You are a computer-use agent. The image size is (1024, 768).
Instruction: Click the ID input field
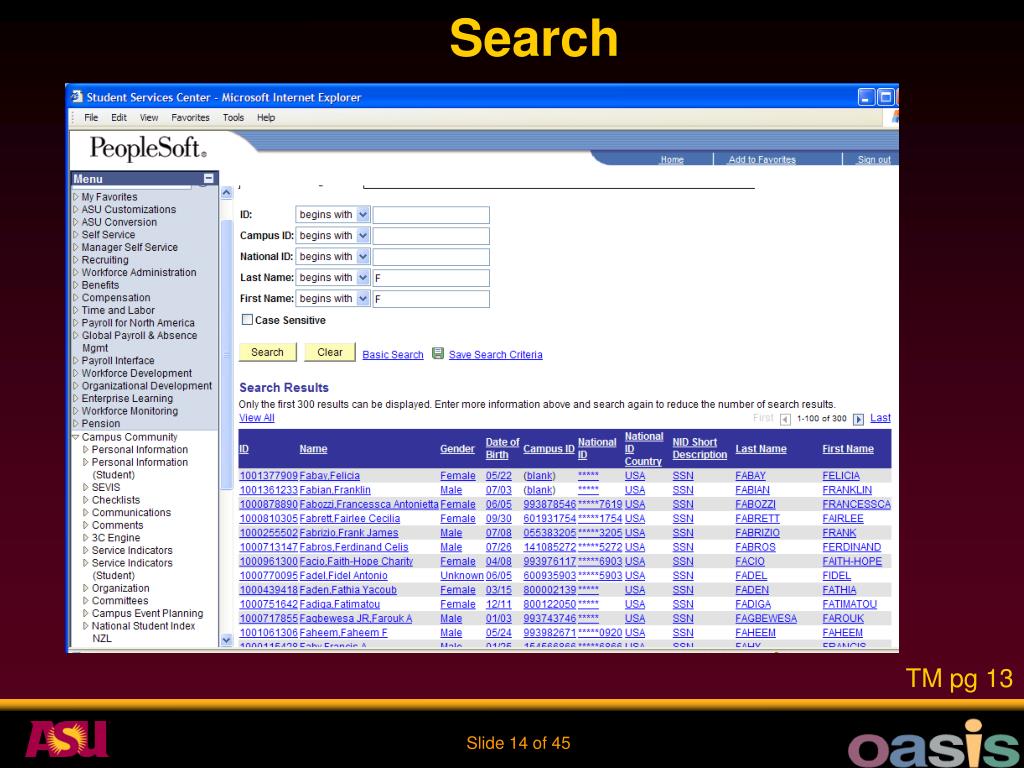point(431,215)
